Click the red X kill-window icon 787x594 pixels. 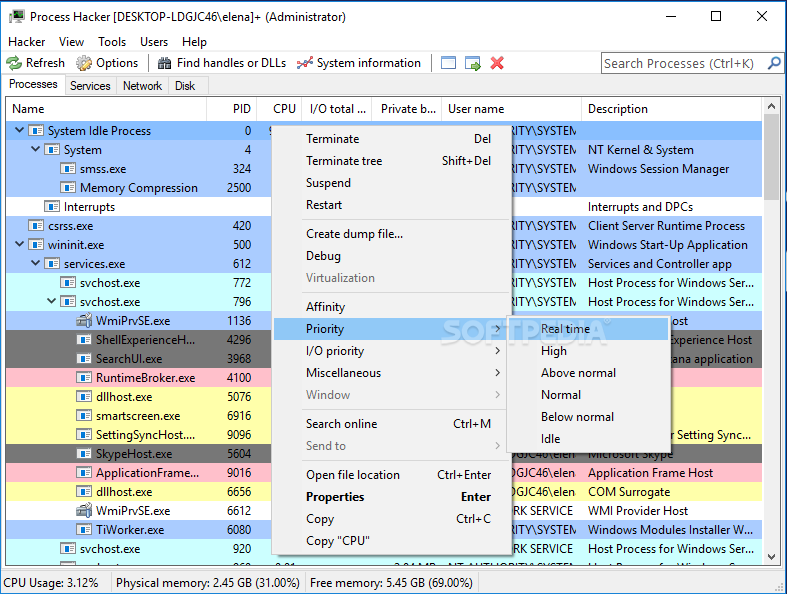(497, 63)
